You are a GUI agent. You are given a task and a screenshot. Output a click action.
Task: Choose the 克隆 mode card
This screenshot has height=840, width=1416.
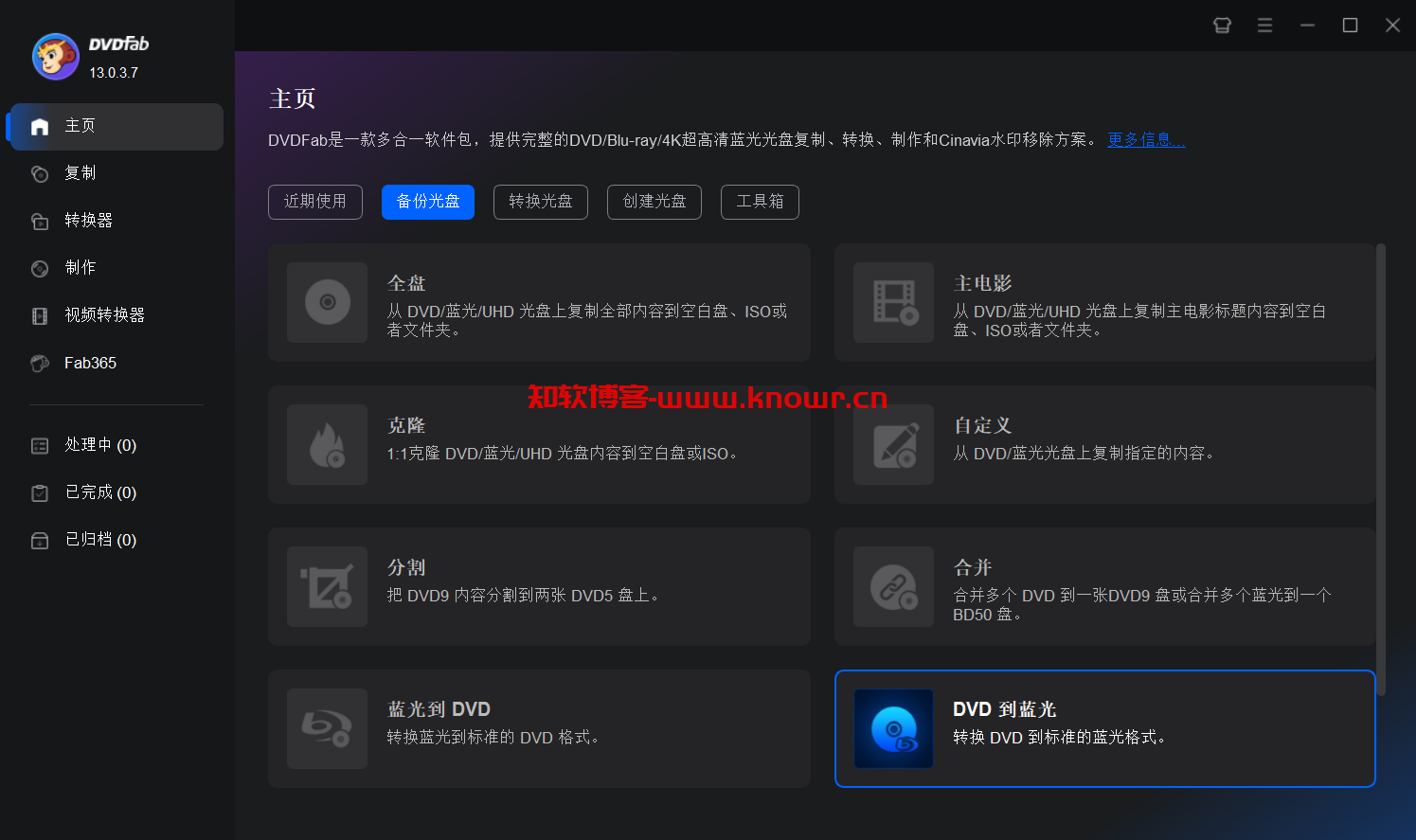[539, 444]
